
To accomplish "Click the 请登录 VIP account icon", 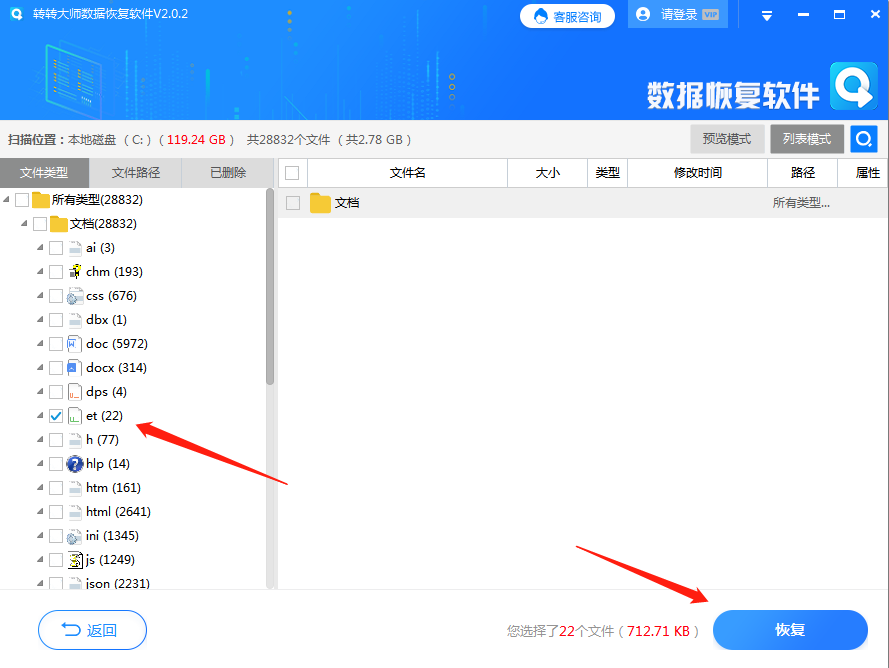I will 641,14.
